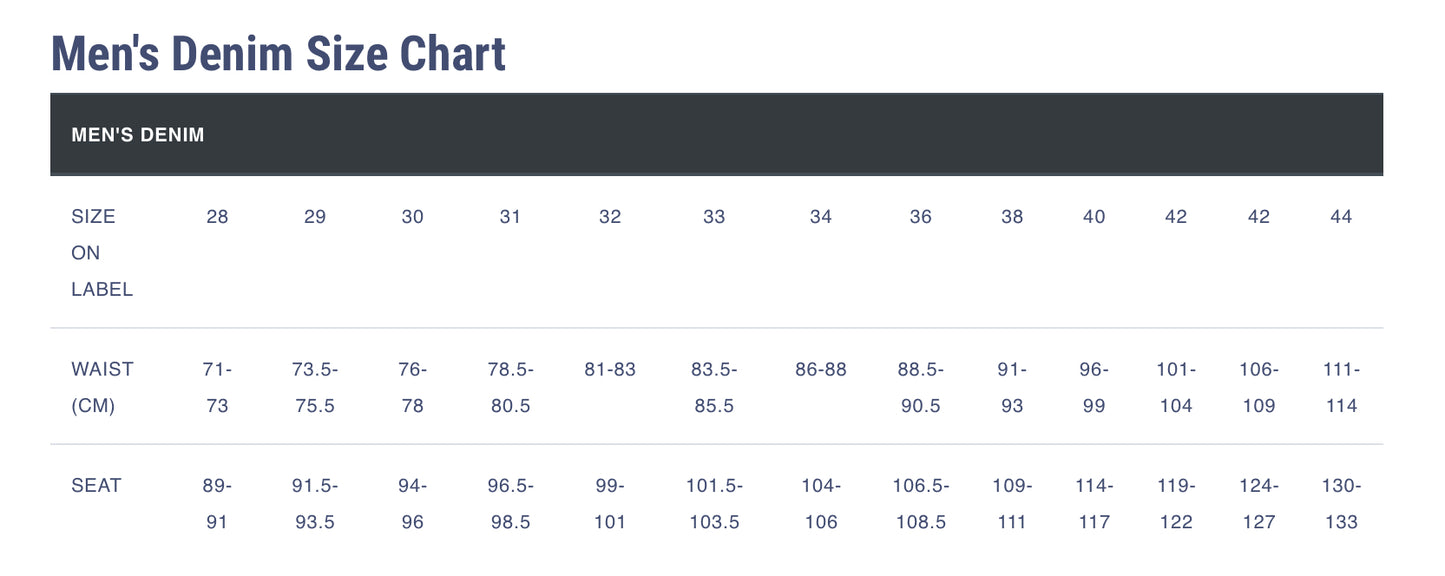Select the MEN'S DENIM table header
The height and width of the screenshot is (576, 1445).
[138, 135]
